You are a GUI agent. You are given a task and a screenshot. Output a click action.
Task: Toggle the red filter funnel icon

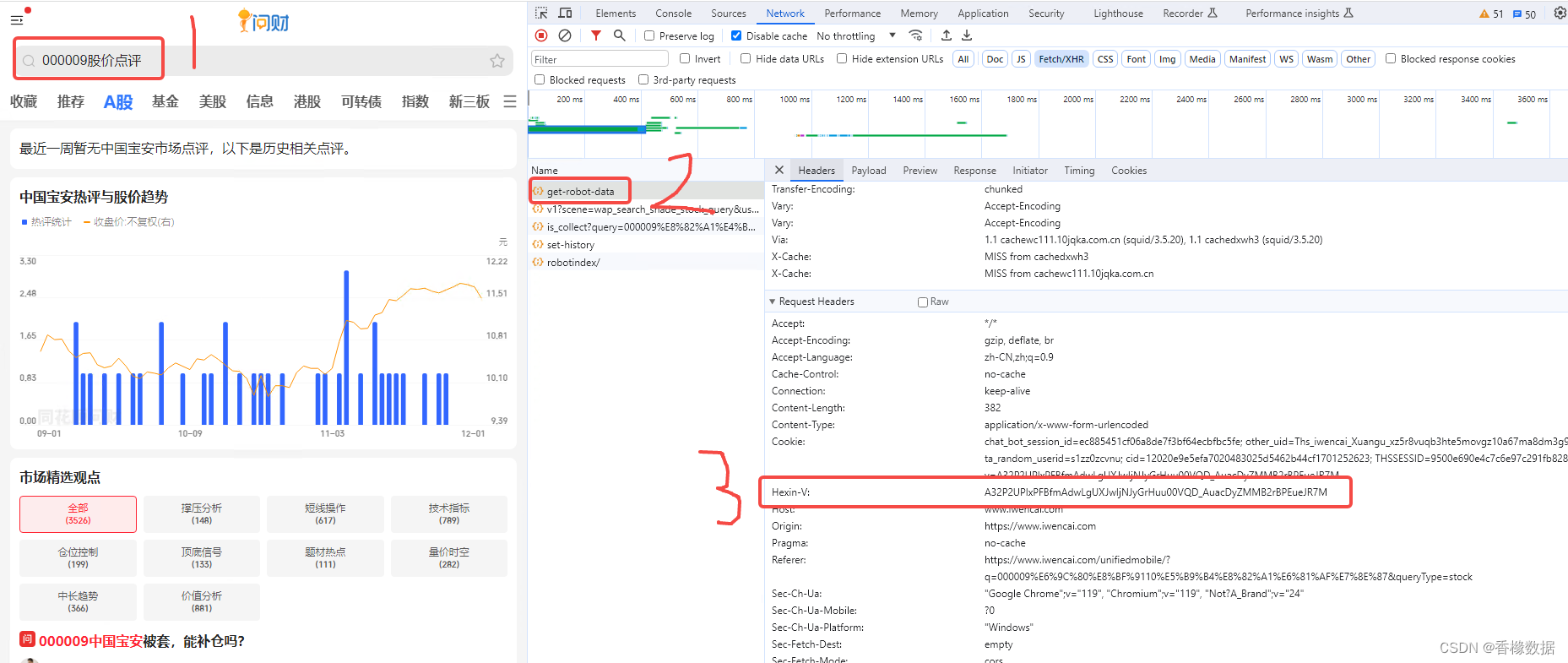(x=596, y=35)
